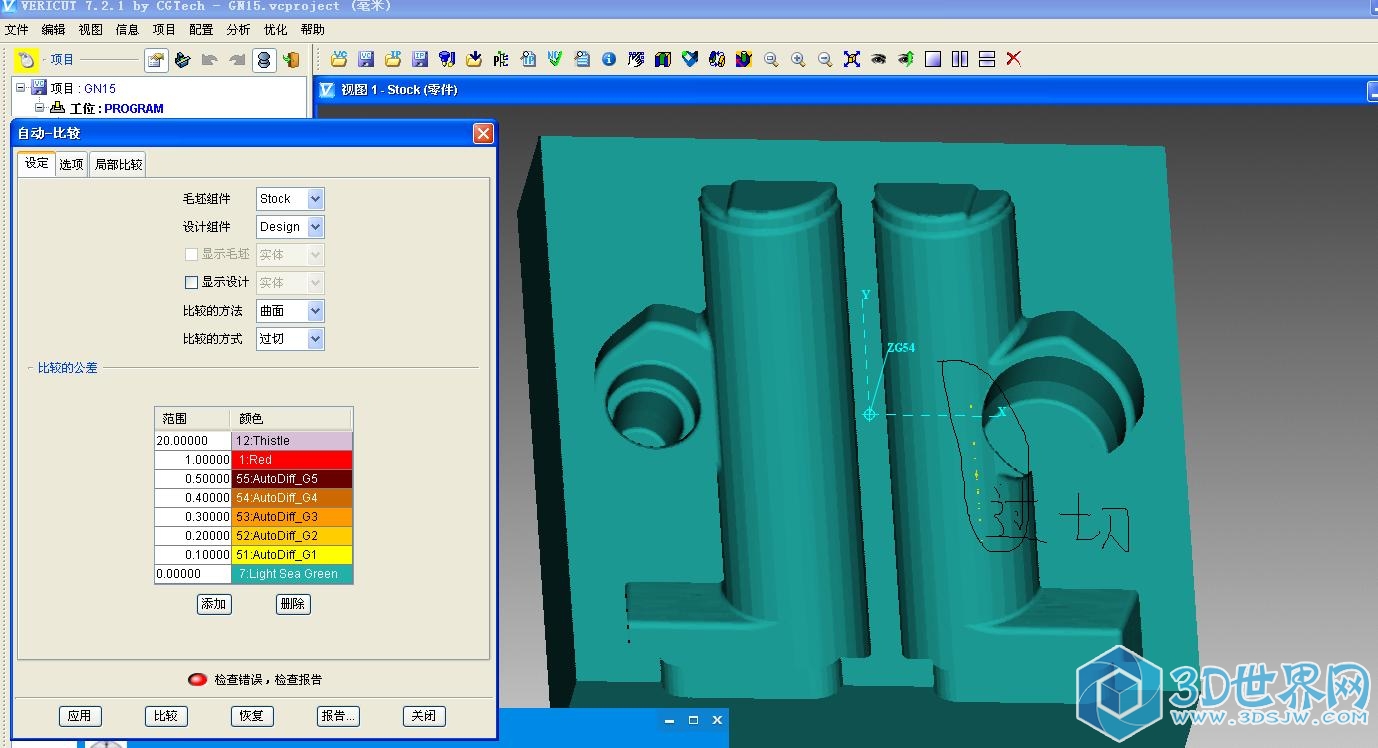This screenshot has height=748, width=1378.
Task: Click the 删除 button
Action: [x=293, y=604]
